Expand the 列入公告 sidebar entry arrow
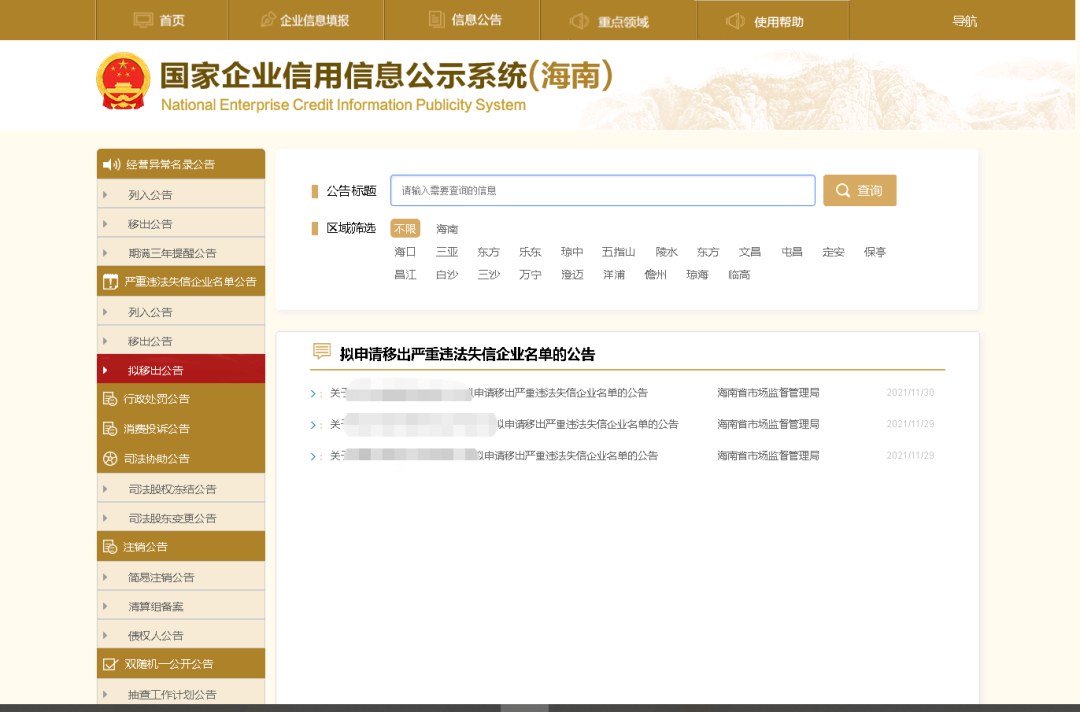1080x712 pixels. point(104,193)
